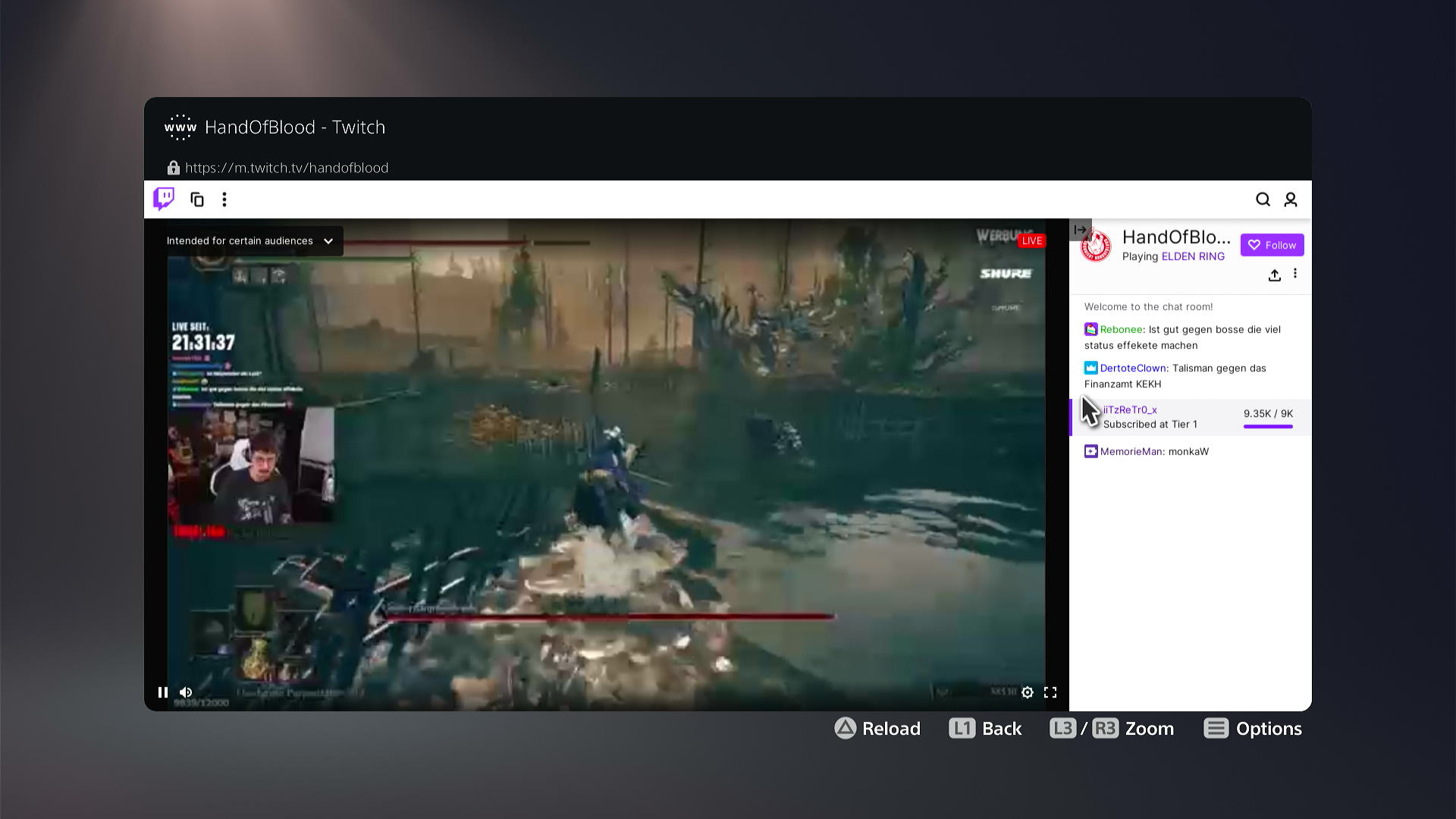Click the browser URL m.twitch.tv/handofblood

click(287, 168)
